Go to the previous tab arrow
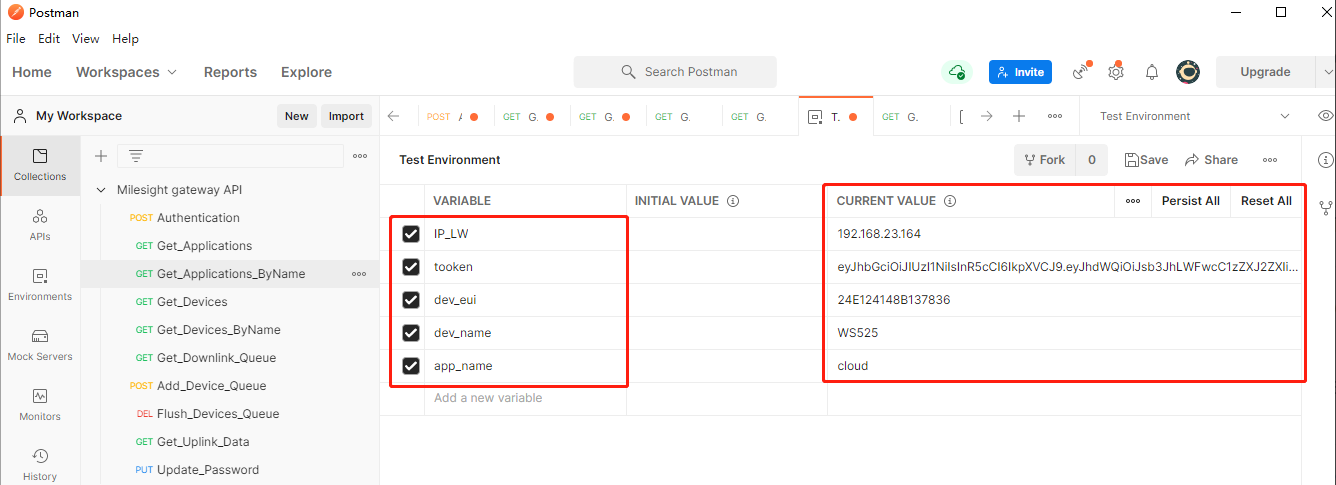This screenshot has width=1336, height=485. pos(394,116)
